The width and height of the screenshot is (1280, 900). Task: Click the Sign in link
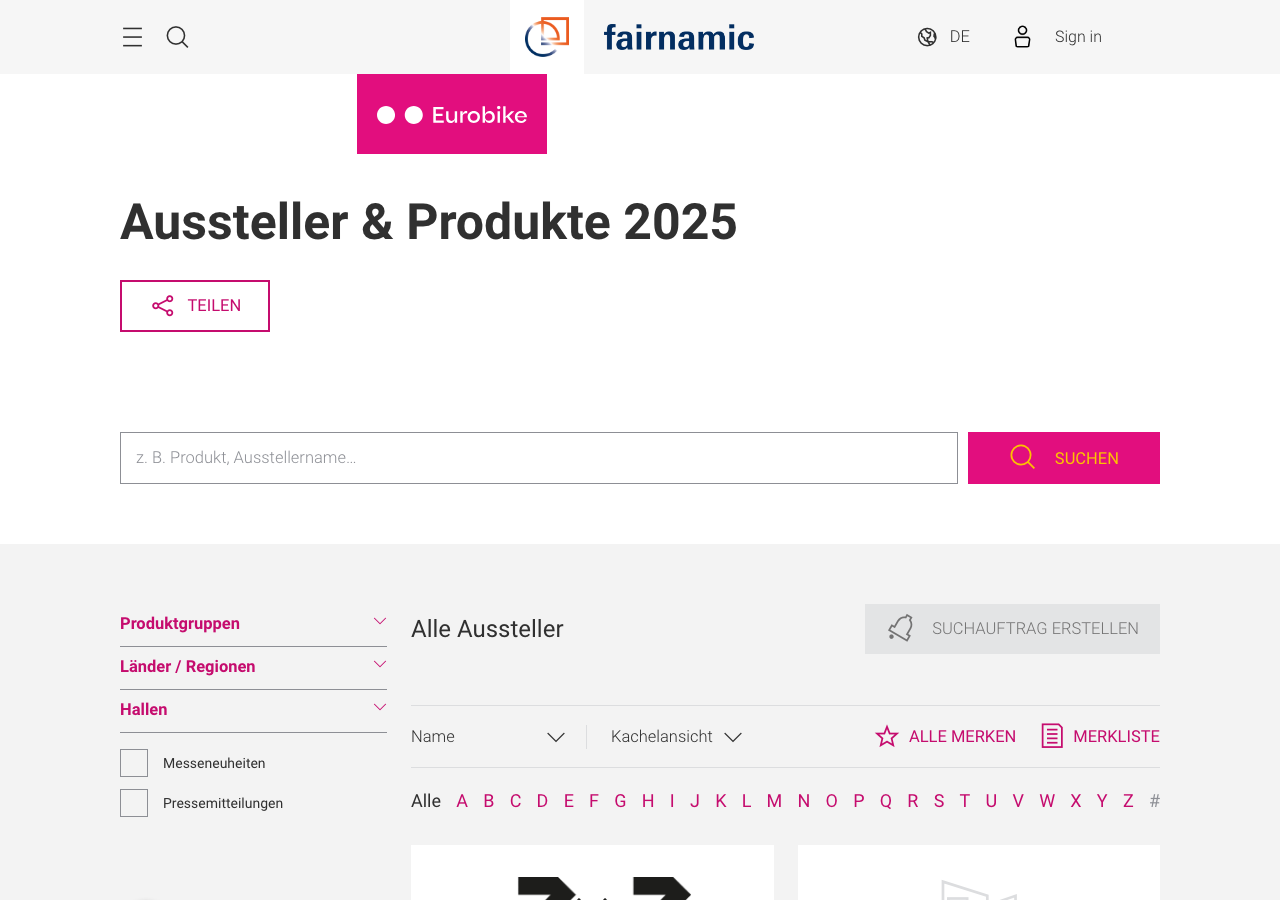coord(1077,34)
